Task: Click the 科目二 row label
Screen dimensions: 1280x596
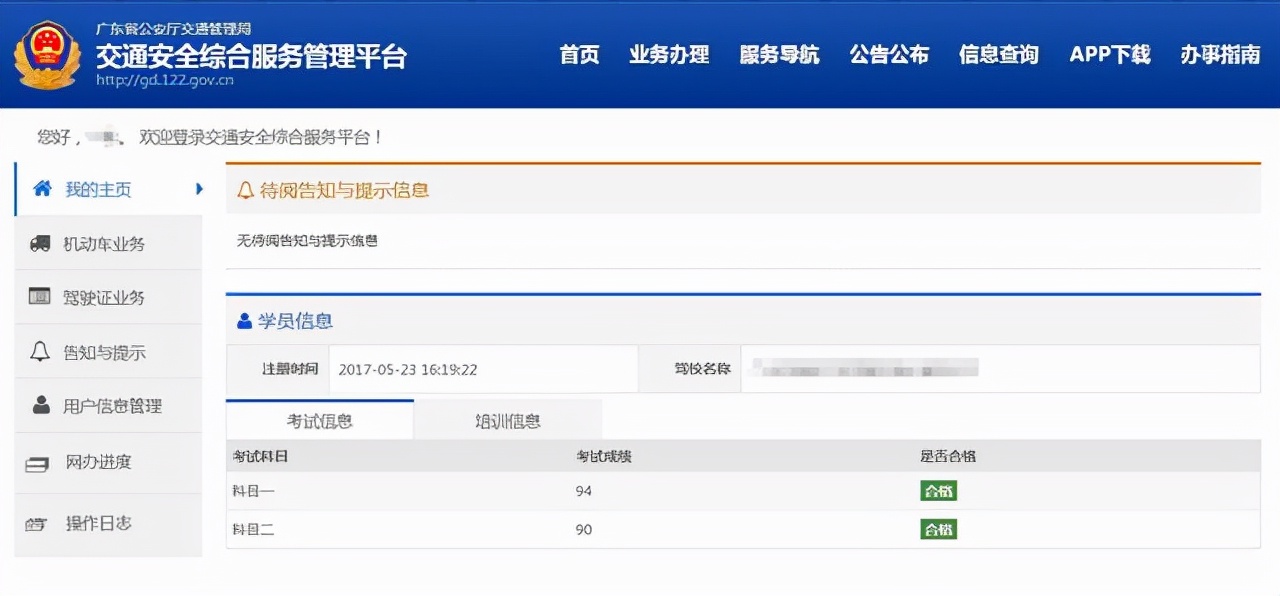Action: [x=253, y=529]
